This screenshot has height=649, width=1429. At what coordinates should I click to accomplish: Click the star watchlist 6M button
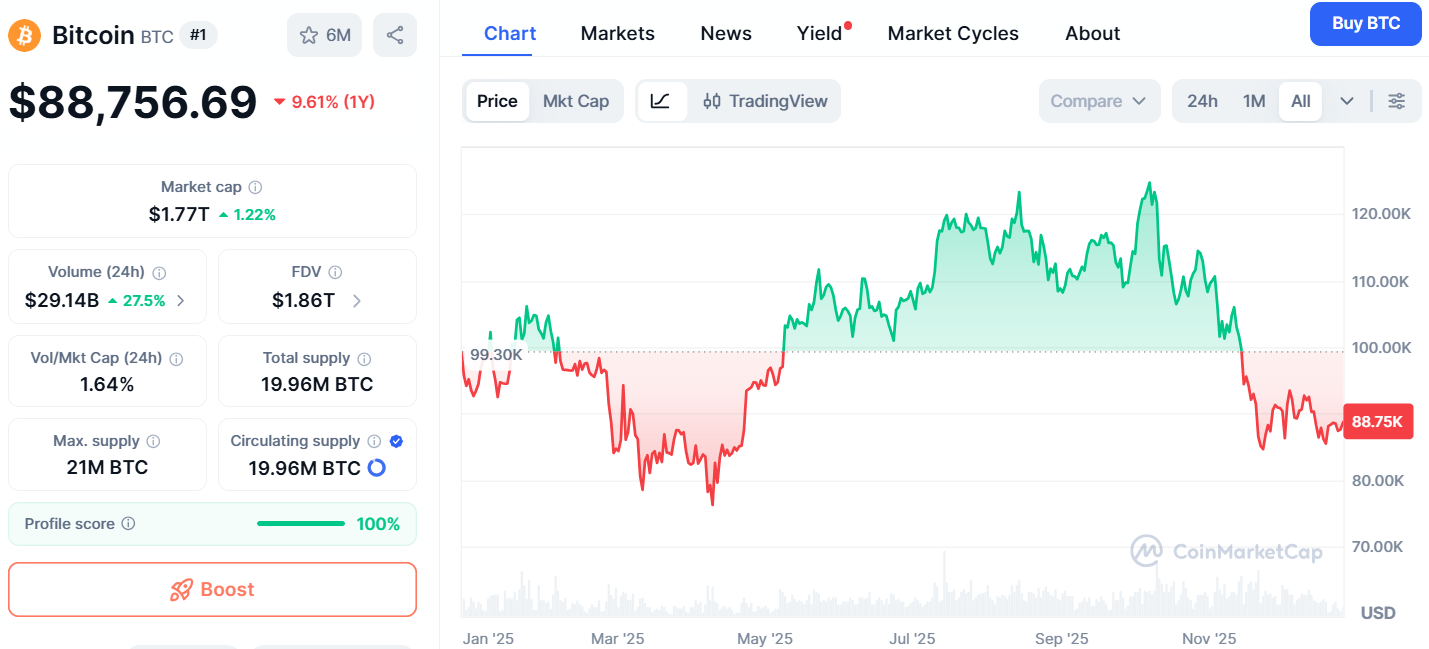(325, 35)
